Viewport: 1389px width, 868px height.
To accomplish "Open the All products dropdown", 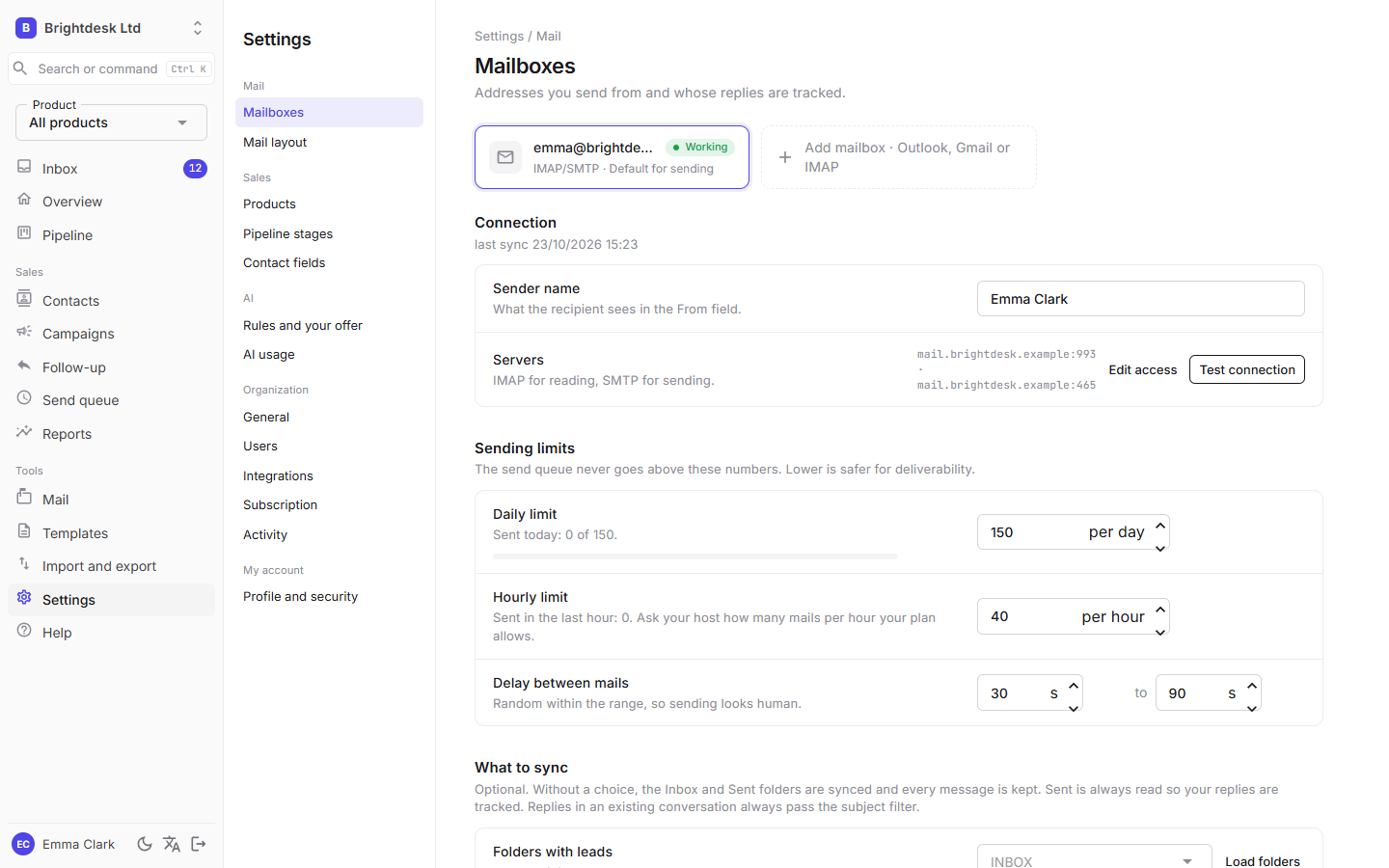I will (x=111, y=122).
